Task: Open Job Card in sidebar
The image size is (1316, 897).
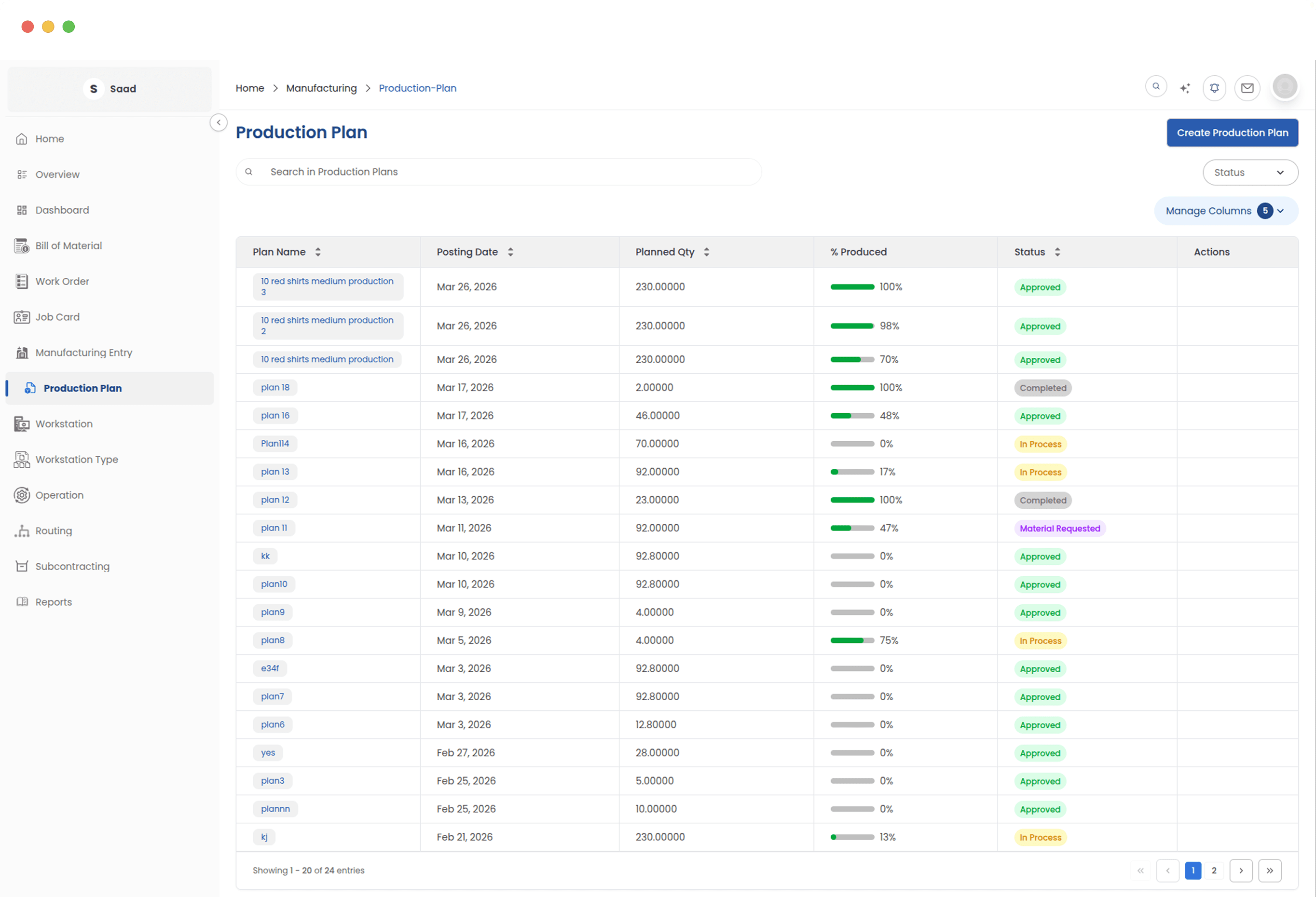Action: [57, 317]
